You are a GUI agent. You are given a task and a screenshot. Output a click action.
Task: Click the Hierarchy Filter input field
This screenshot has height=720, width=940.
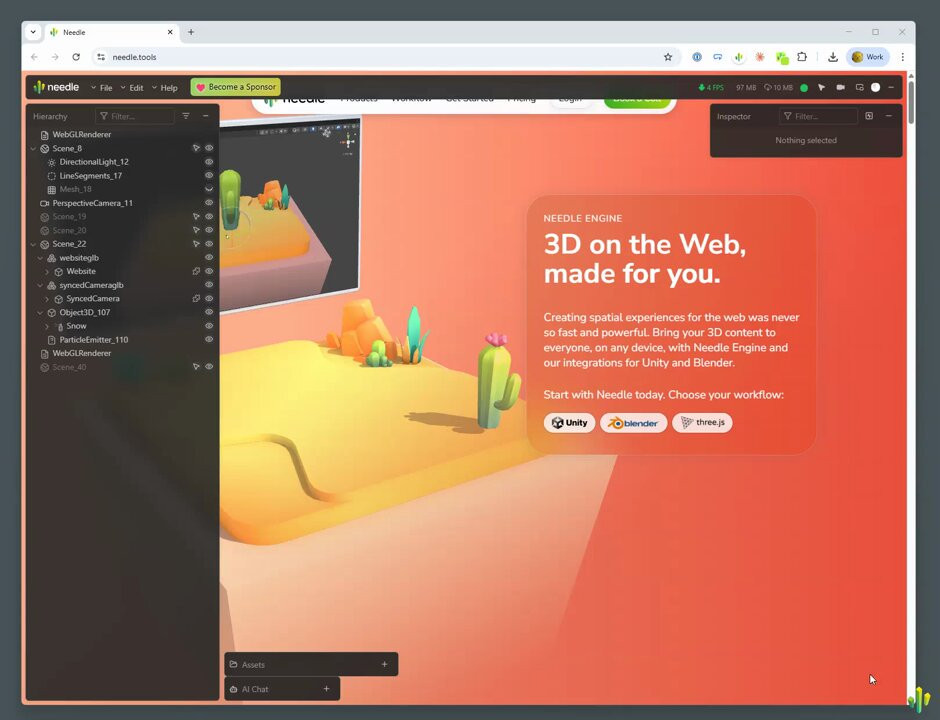click(x=135, y=116)
